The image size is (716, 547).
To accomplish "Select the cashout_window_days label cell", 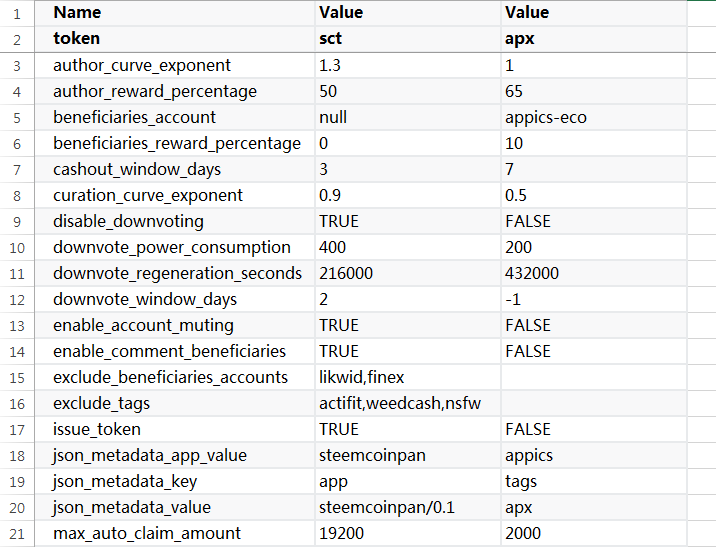I will click(x=137, y=169).
